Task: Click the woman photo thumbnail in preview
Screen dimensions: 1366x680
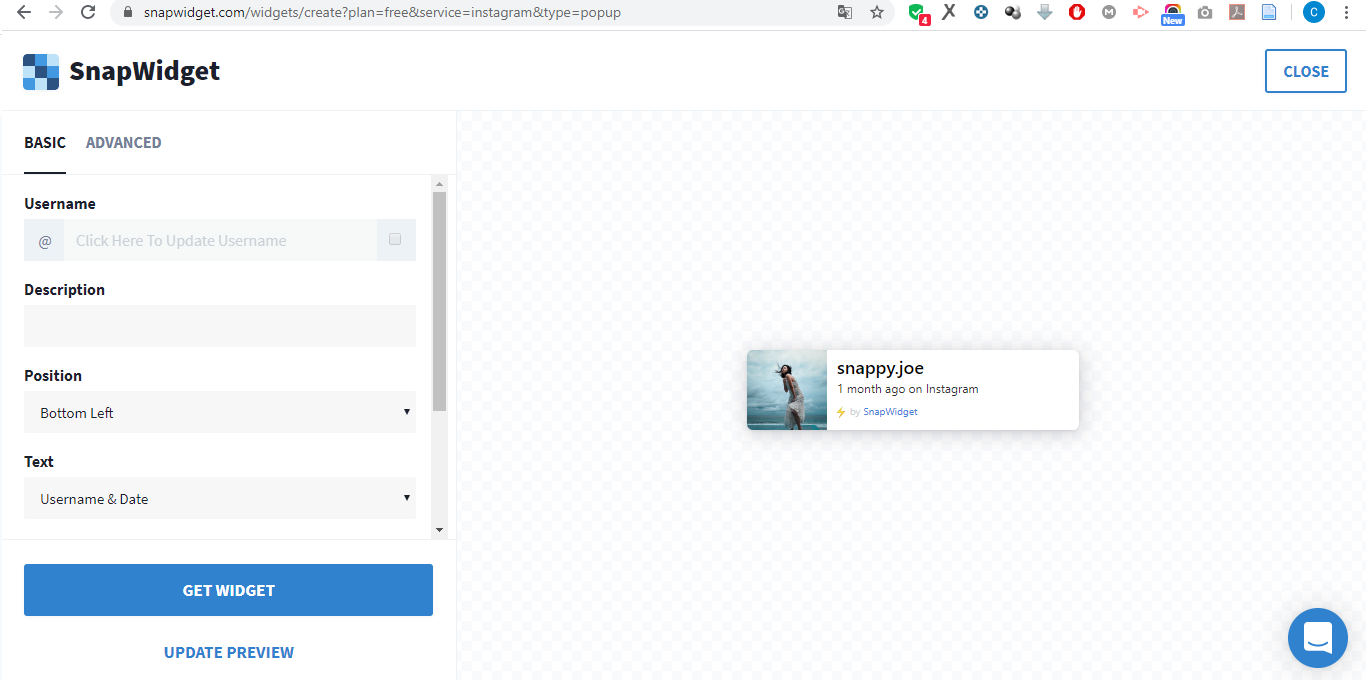Action: point(787,390)
